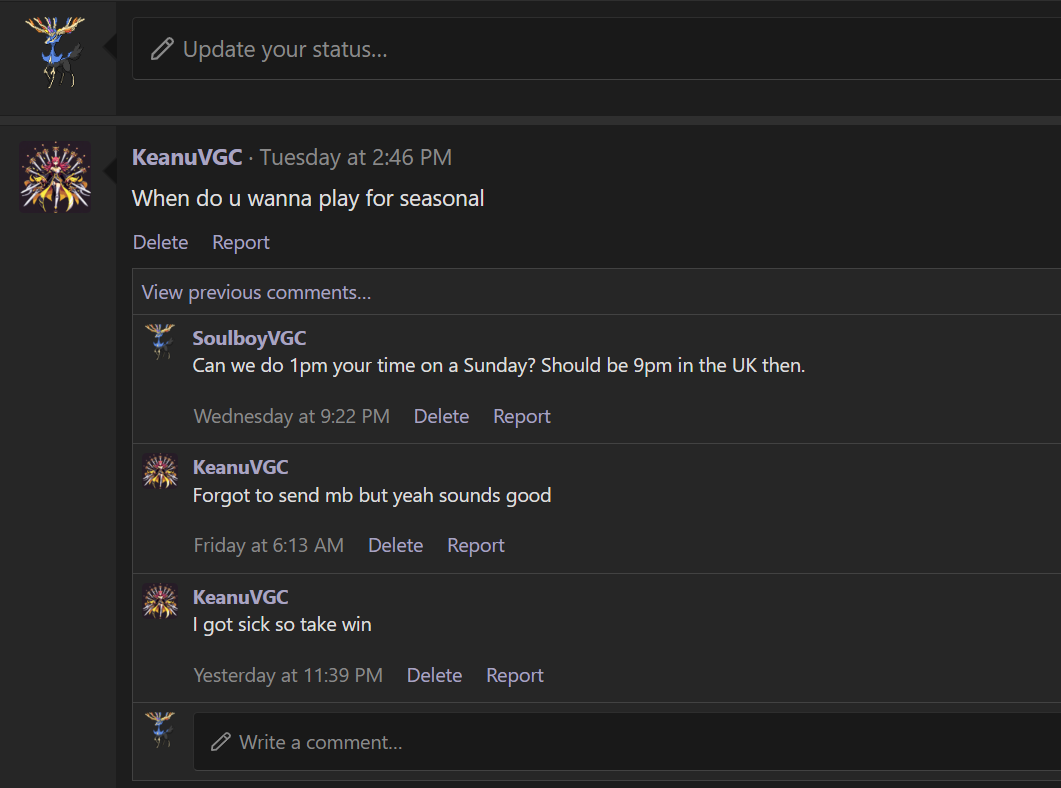
Task: Delete SoulboyVGC's comment about 1pm Sunday
Action: (x=441, y=416)
